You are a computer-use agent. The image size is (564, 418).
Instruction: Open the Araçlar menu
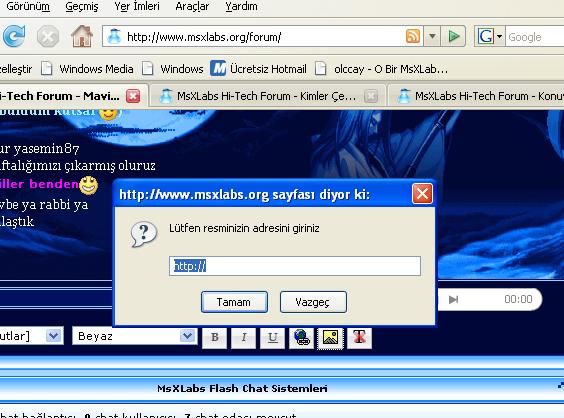click(x=192, y=6)
